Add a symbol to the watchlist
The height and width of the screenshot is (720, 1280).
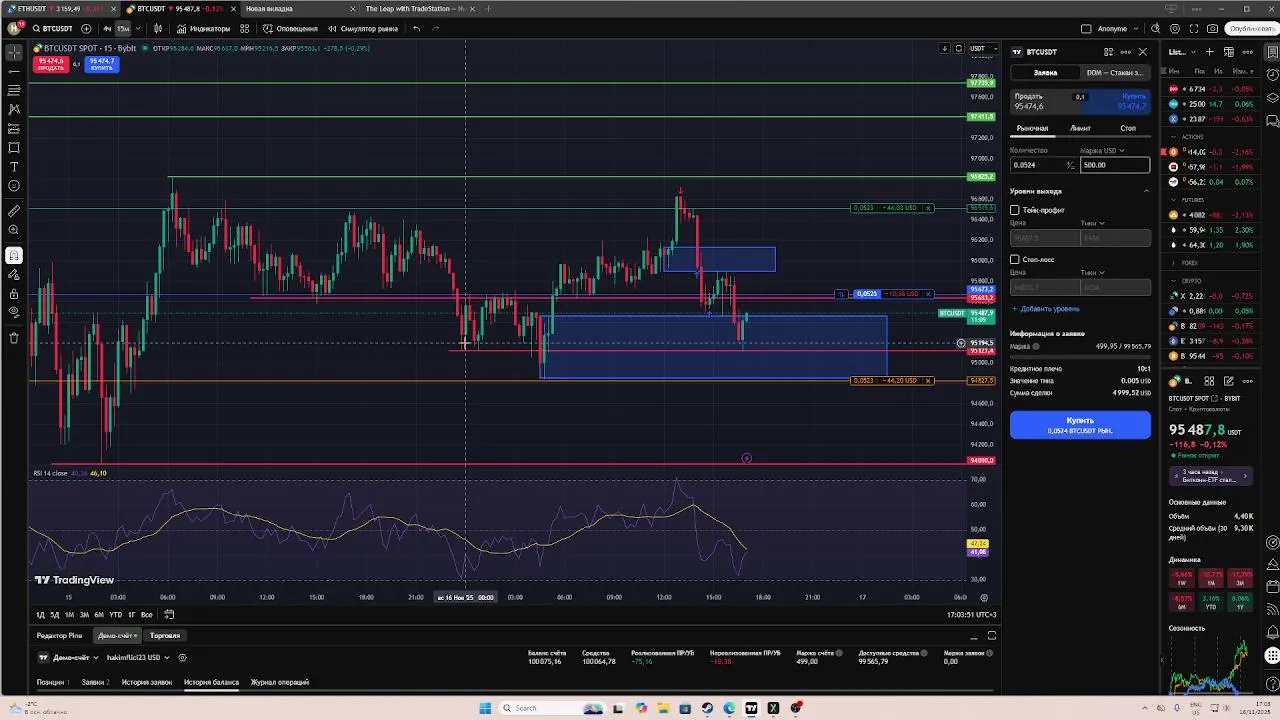(1210, 52)
